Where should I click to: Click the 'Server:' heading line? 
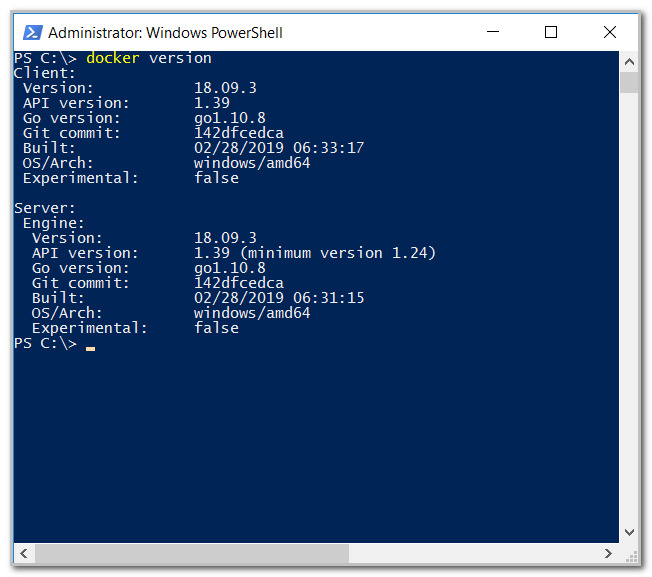coord(44,208)
